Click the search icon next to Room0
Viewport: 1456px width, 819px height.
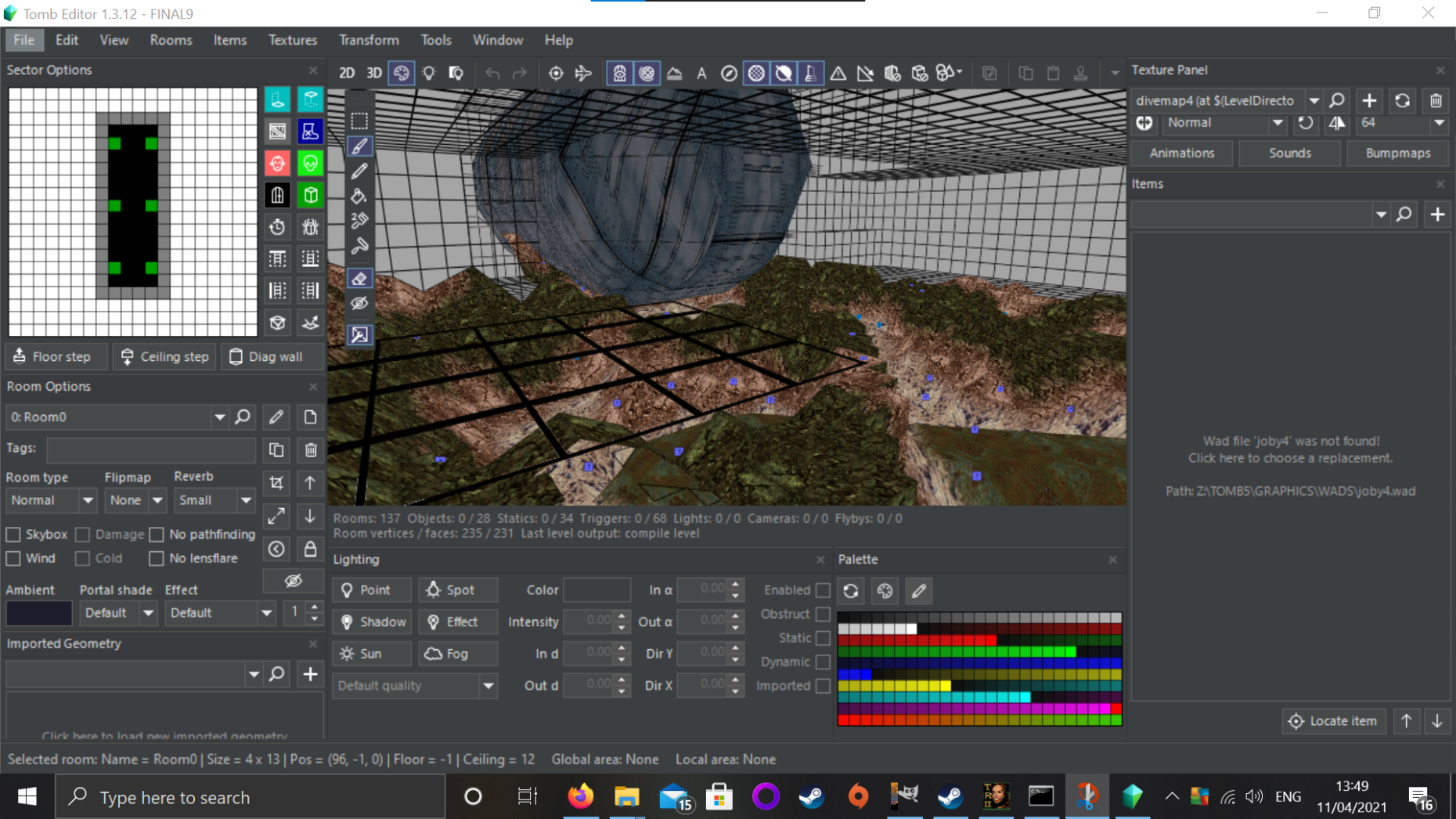[x=243, y=417]
